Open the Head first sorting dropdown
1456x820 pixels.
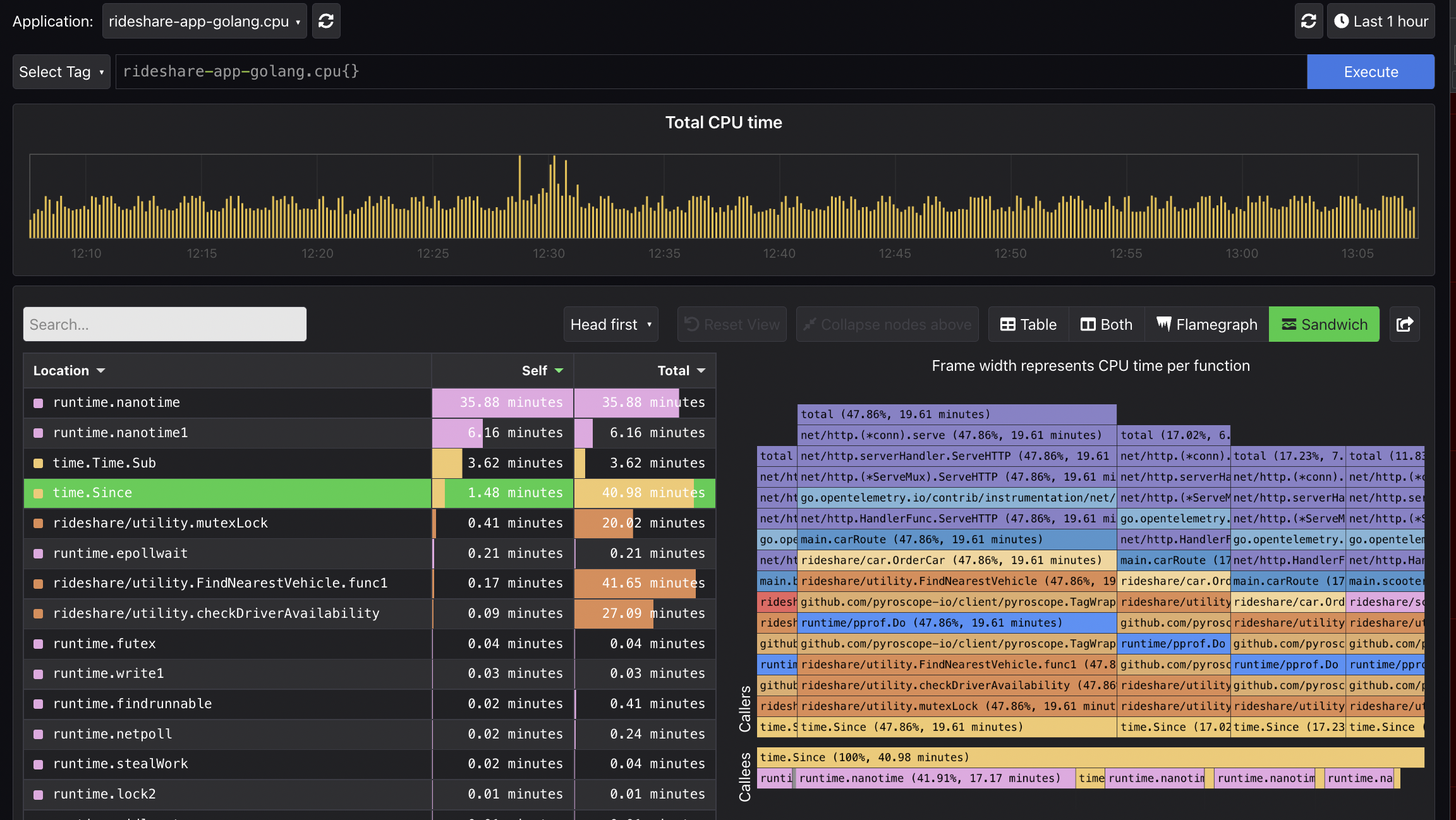[x=610, y=324]
